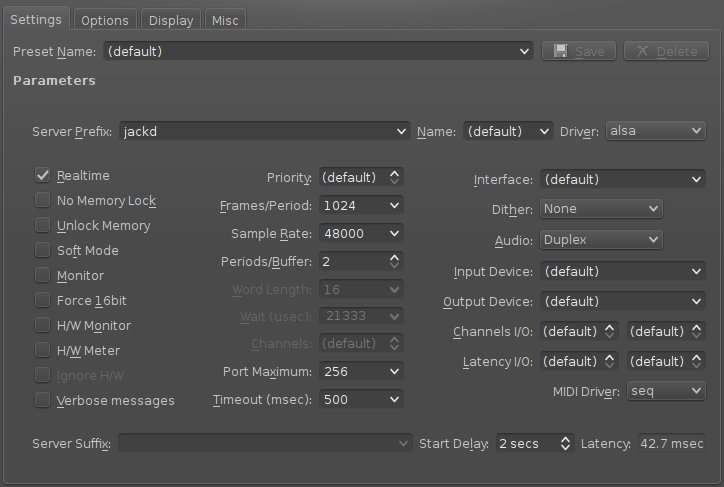Open the Display tab
Image resolution: width=724 pixels, height=487 pixels.
pos(170,20)
